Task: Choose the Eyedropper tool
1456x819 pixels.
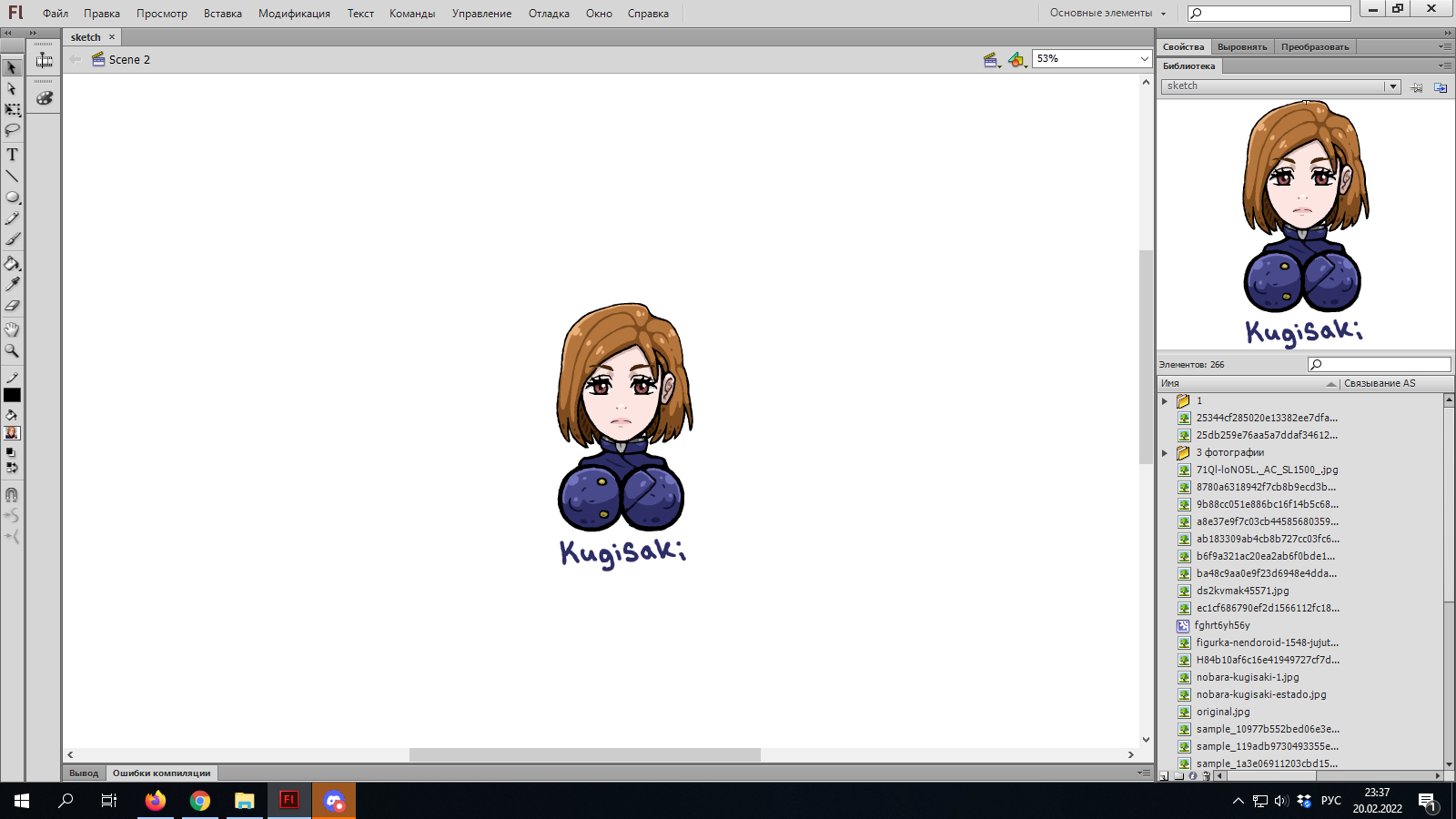Action: click(x=12, y=285)
